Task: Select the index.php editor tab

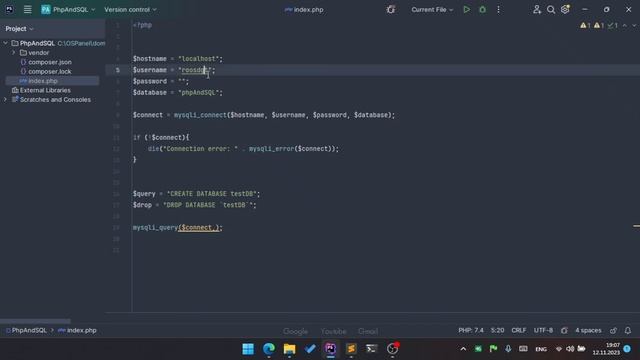Action: click(x=304, y=9)
